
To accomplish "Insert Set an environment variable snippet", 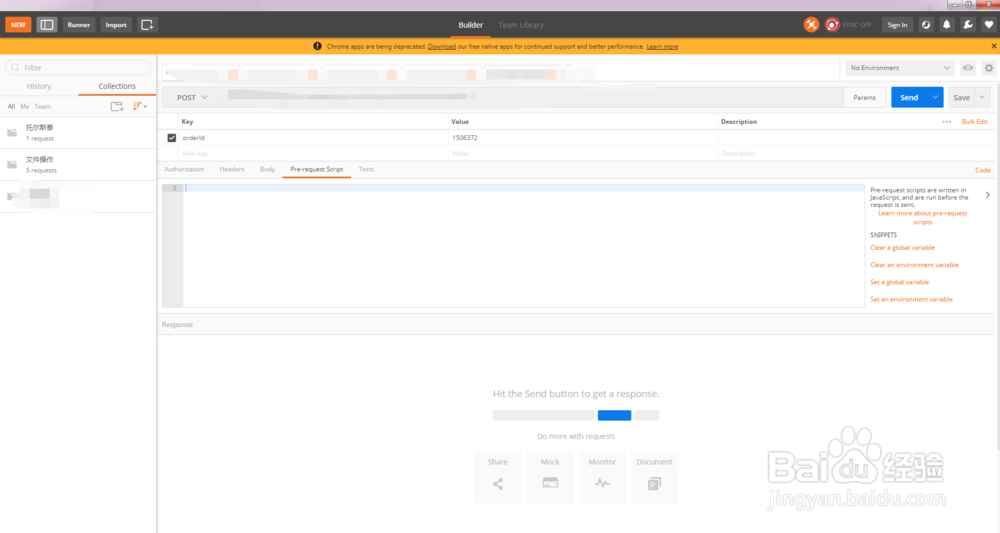I will point(911,299).
